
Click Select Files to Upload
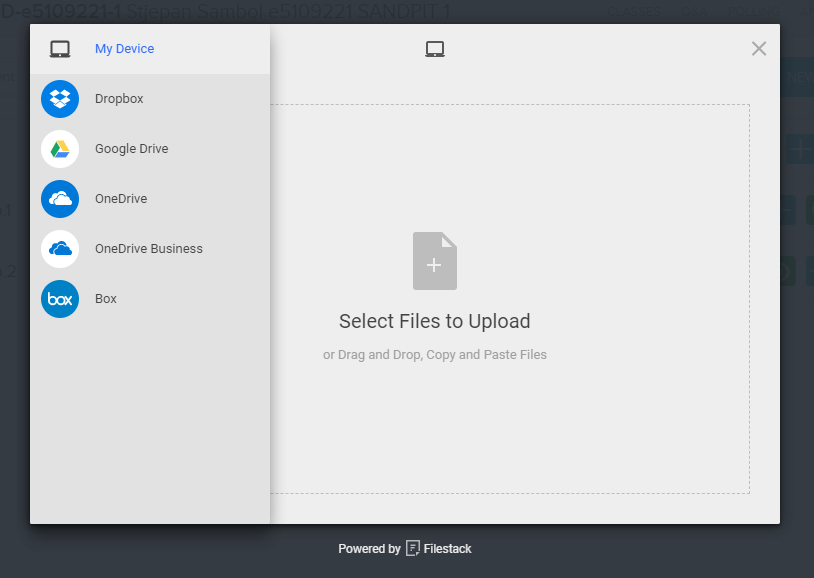435,321
